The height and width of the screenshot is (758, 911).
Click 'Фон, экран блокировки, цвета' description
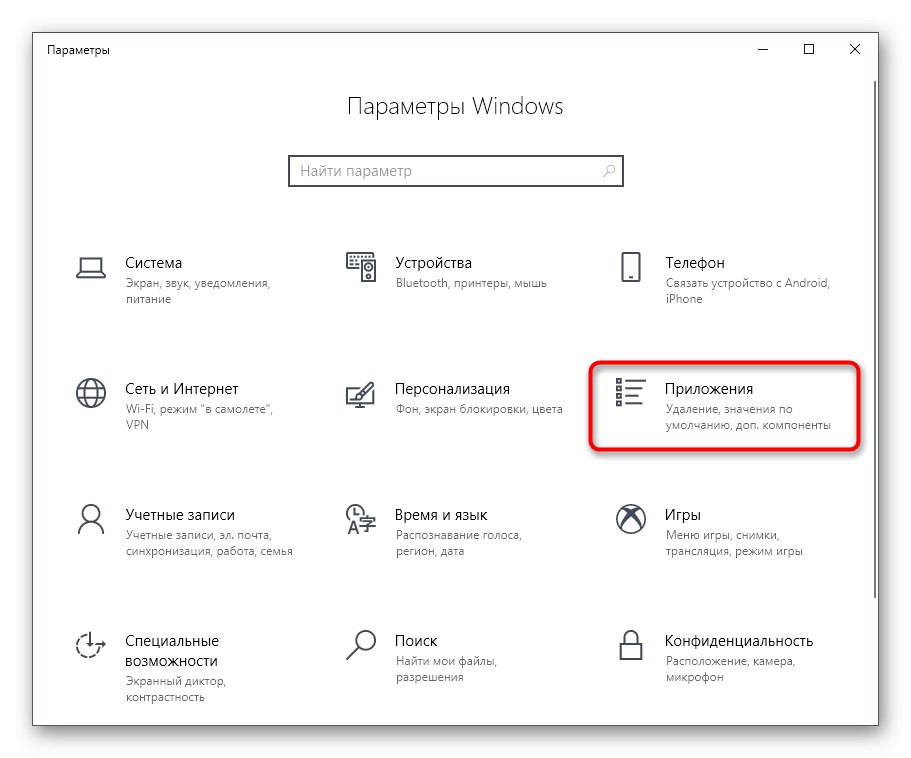[479, 409]
